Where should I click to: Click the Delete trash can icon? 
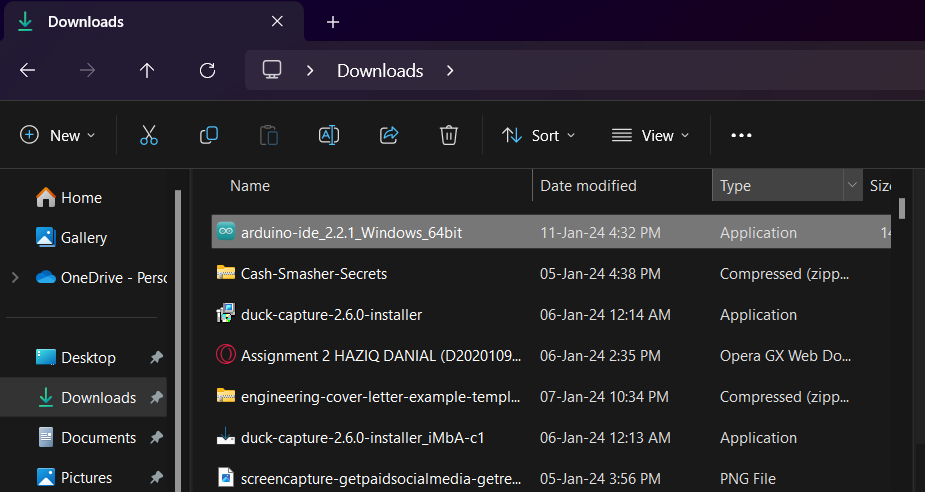tap(449, 135)
